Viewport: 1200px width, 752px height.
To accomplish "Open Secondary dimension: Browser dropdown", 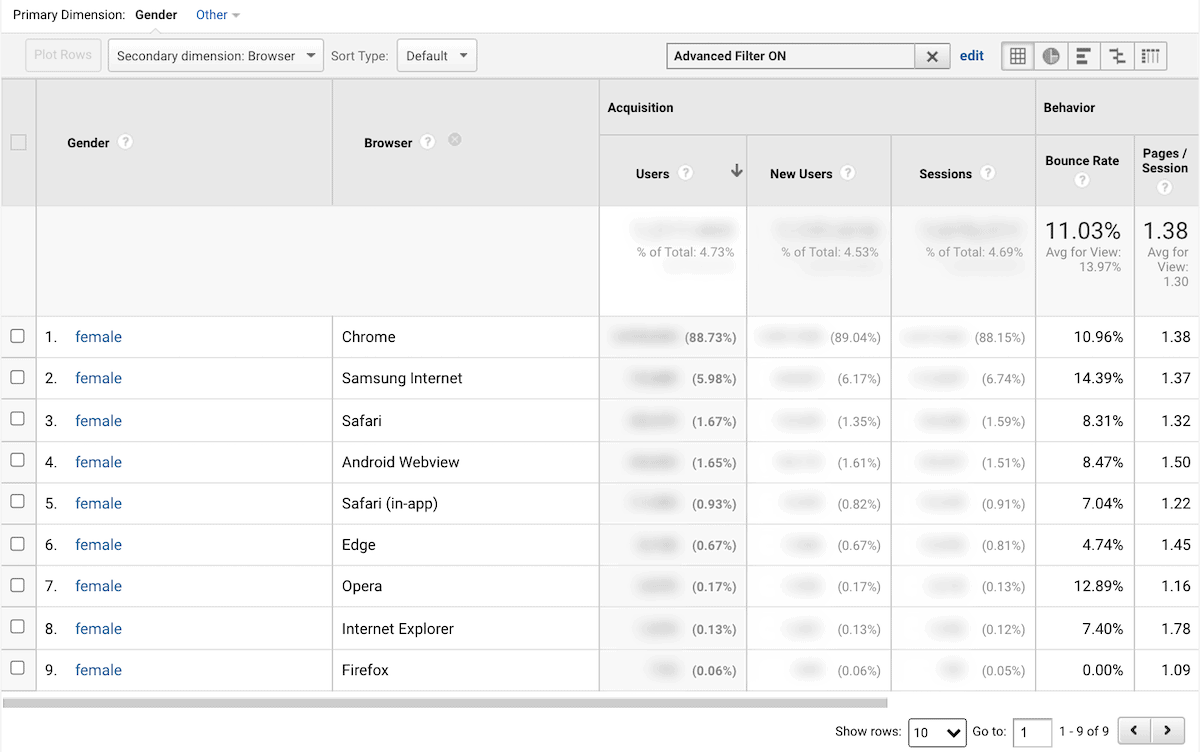I will (216, 56).
